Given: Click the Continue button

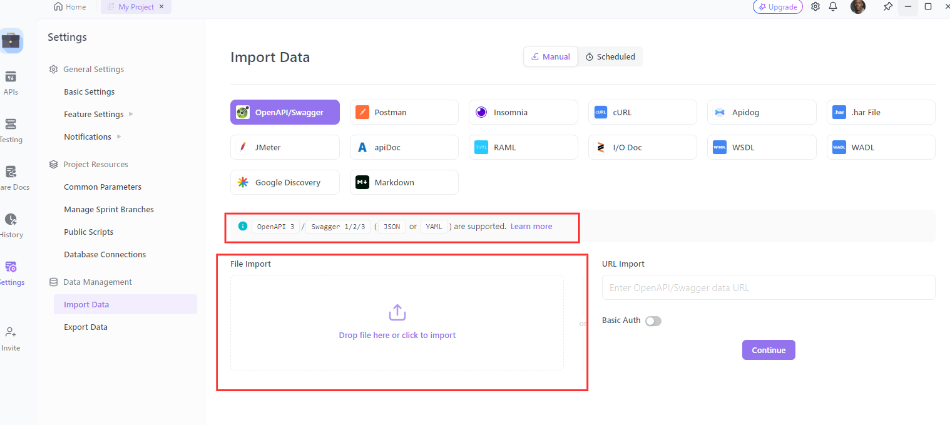Looking at the screenshot, I should pos(768,350).
